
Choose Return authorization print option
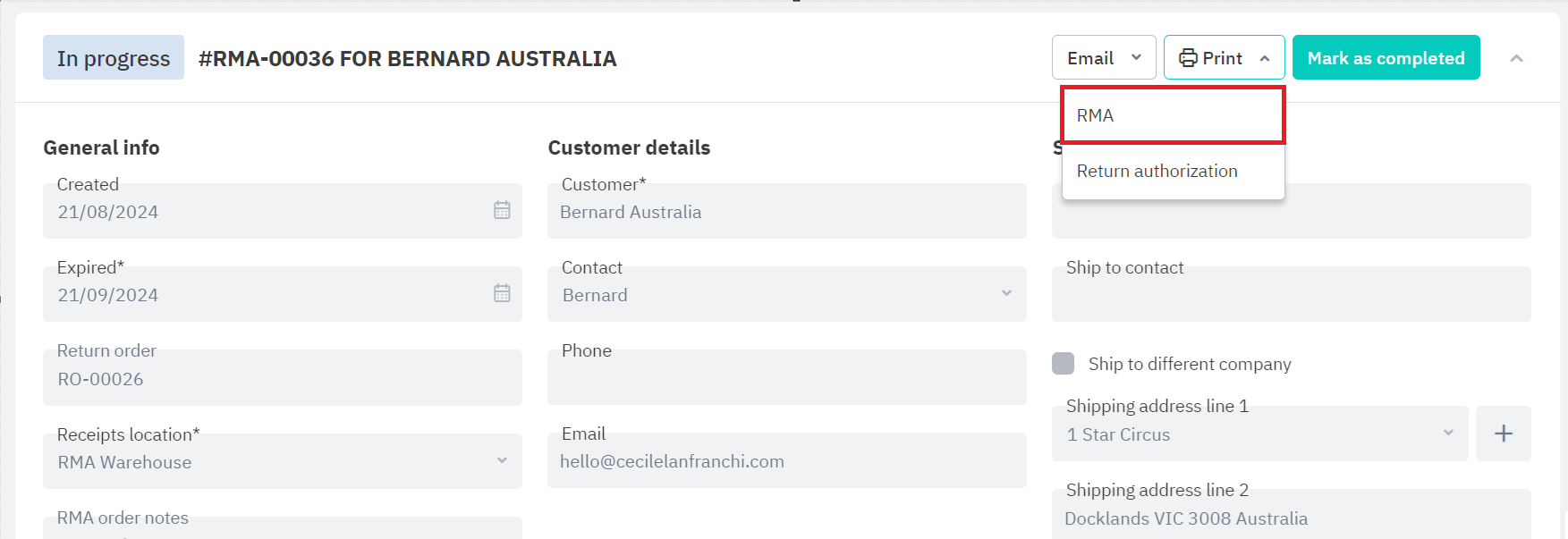coord(1157,171)
